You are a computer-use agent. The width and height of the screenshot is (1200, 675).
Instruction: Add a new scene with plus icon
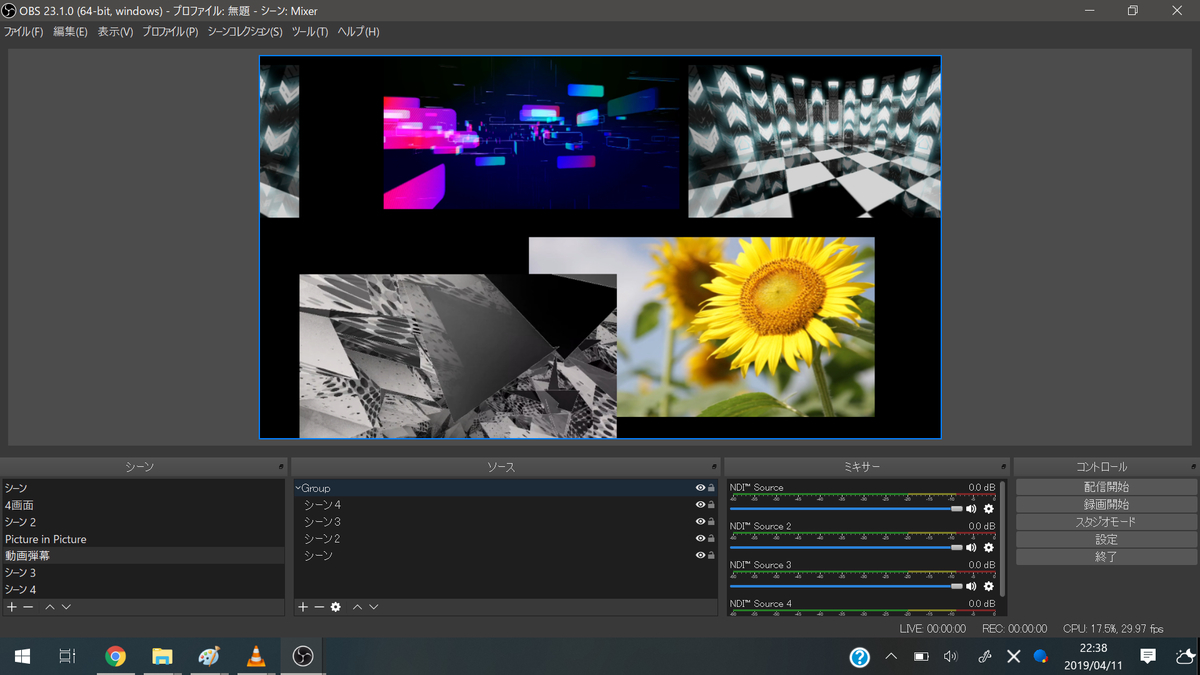12,607
